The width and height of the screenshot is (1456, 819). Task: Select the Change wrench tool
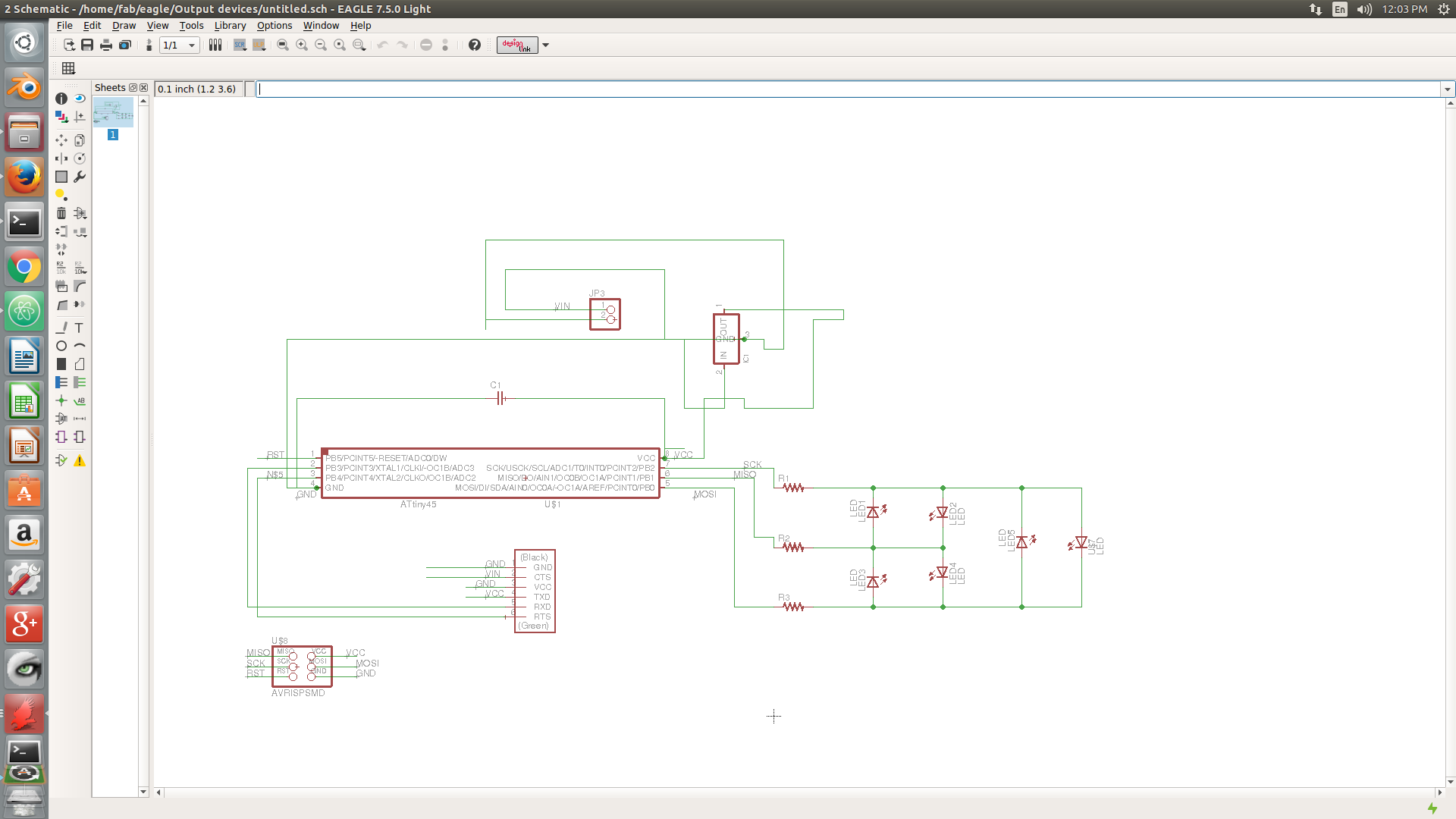coord(80,177)
